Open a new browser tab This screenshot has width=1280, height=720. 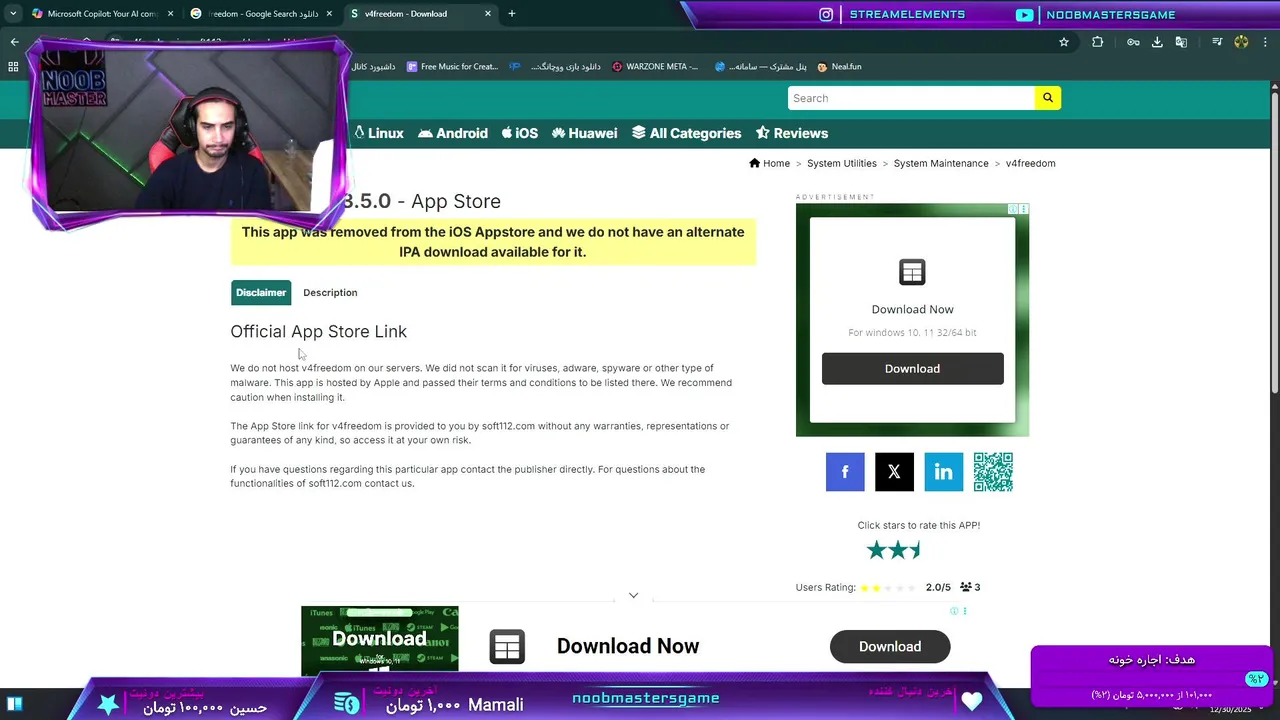[x=512, y=14]
